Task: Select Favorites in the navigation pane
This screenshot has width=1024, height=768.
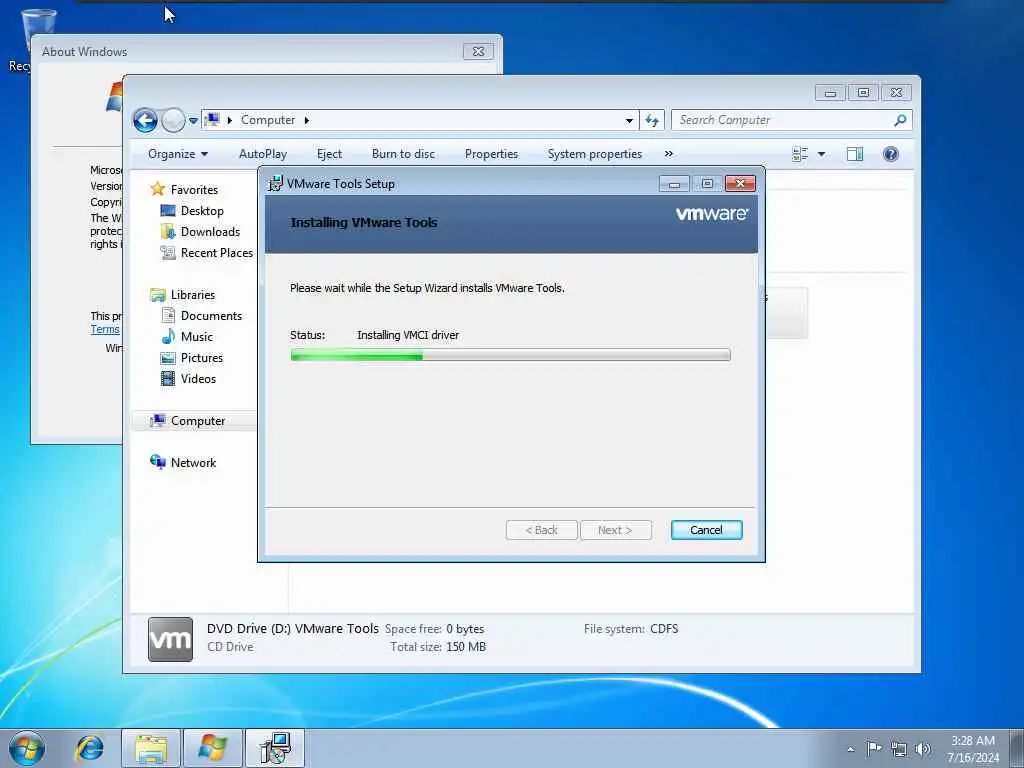Action: [194, 189]
